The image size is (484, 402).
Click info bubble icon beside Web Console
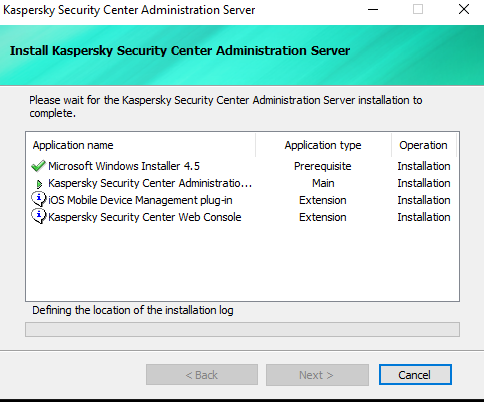pos(39,216)
